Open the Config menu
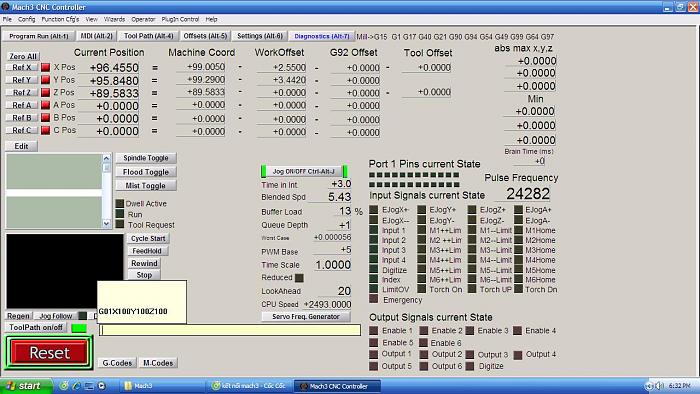Image resolution: width=700 pixels, height=394 pixels. (x=26, y=19)
